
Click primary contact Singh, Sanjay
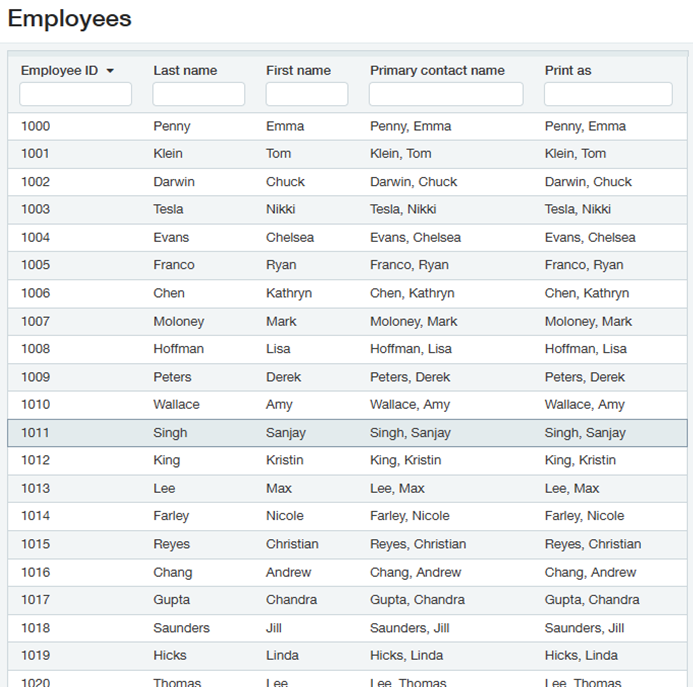click(x=410, y=433)
